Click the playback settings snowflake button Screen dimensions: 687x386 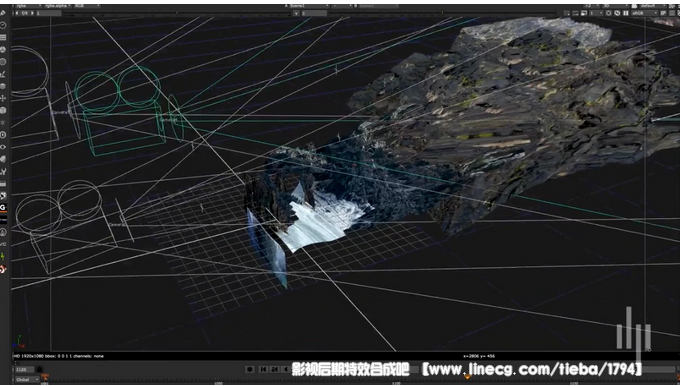point(250,369)
